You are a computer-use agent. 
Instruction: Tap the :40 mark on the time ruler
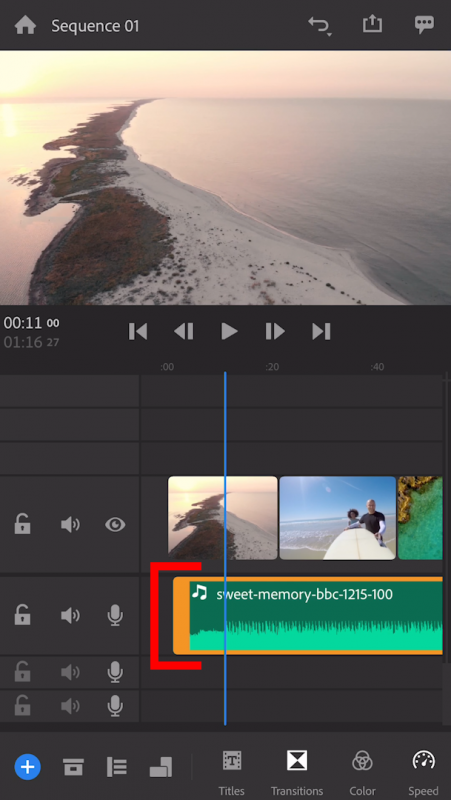tap(377, 367)
